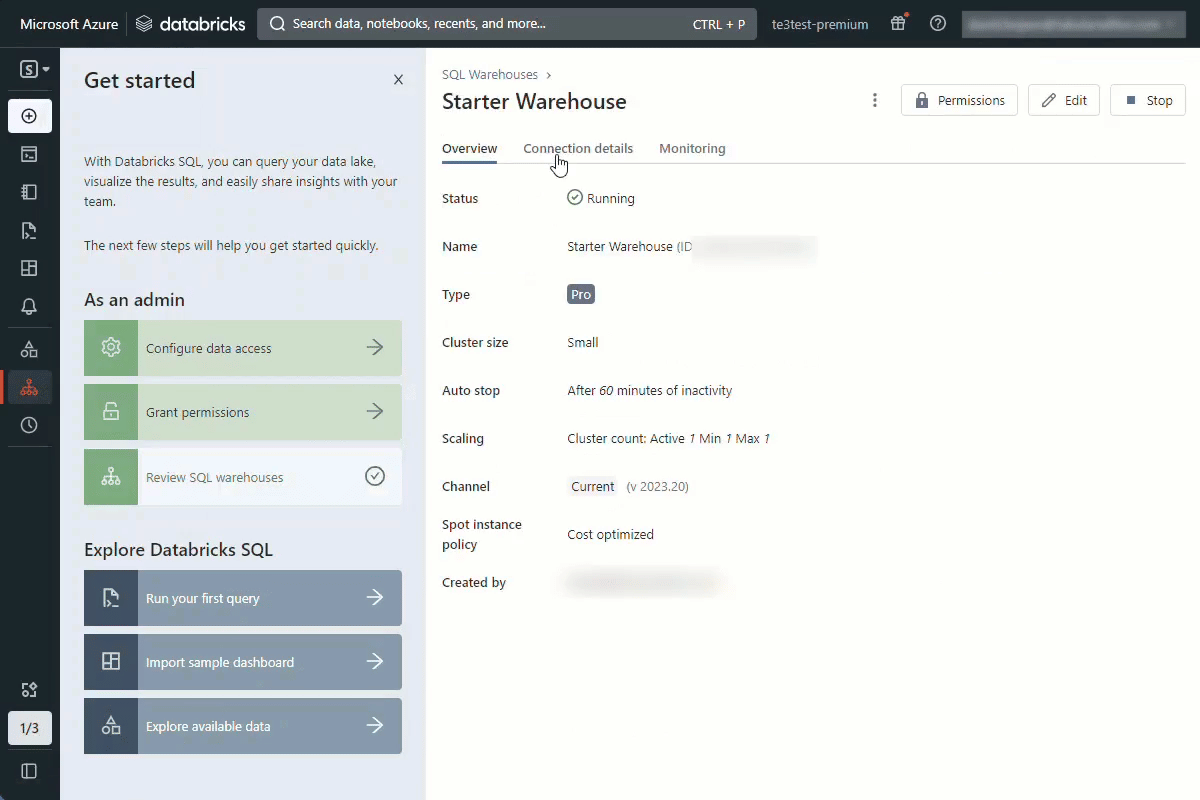
Task: Go to SQL Warehouses breadcrumb link
Action: click(x=490, y=75)
